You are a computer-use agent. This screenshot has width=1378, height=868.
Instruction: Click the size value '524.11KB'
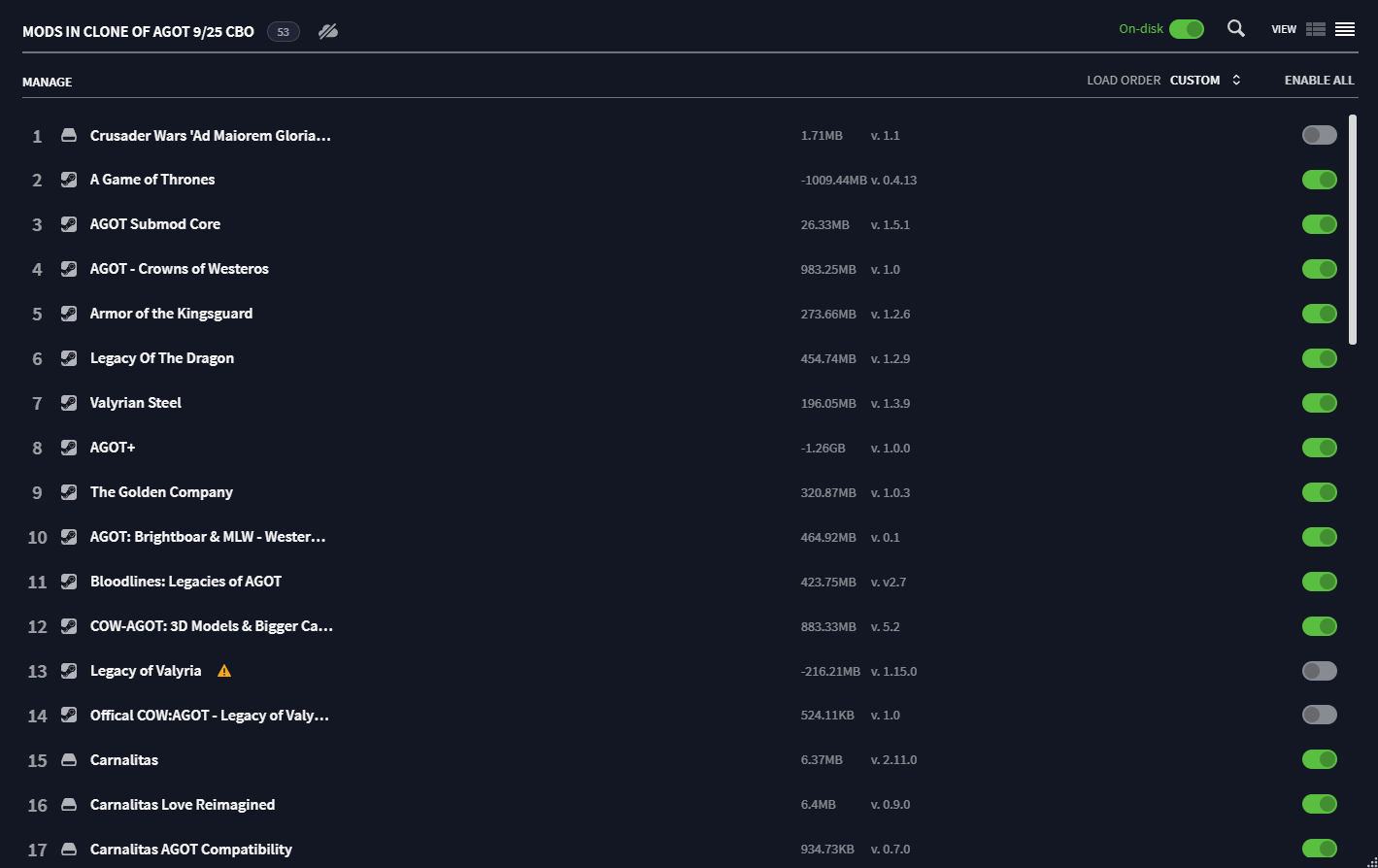tap(827, 717)
